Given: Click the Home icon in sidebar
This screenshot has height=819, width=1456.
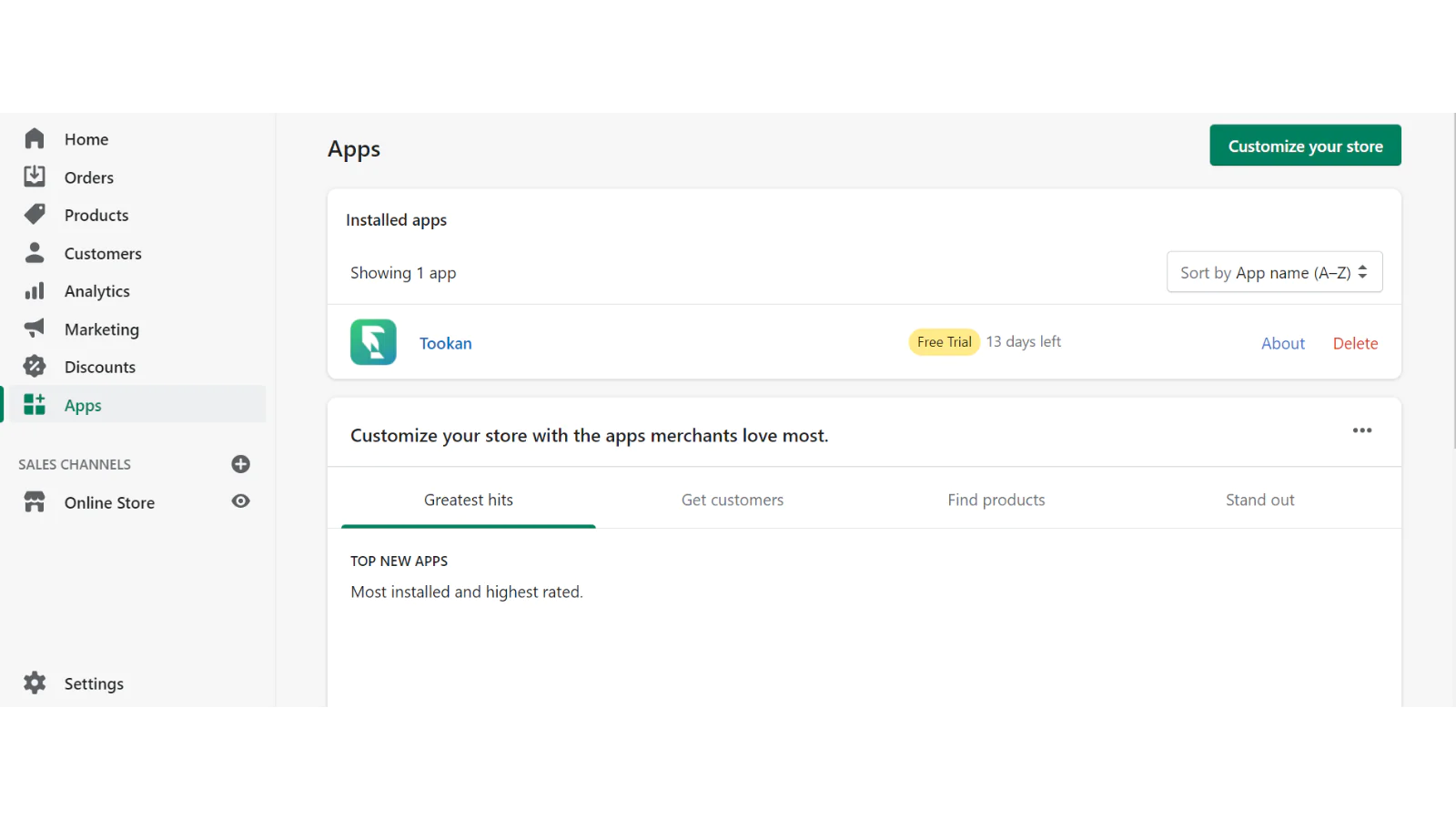Looking at the screenshot, I should pyautogui.click(x=35, y=138).
